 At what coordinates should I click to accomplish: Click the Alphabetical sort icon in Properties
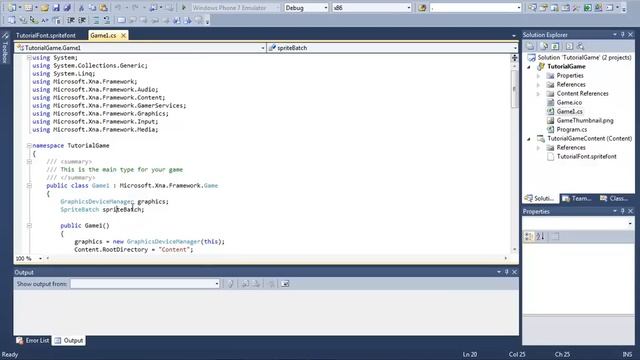point(540,236)
